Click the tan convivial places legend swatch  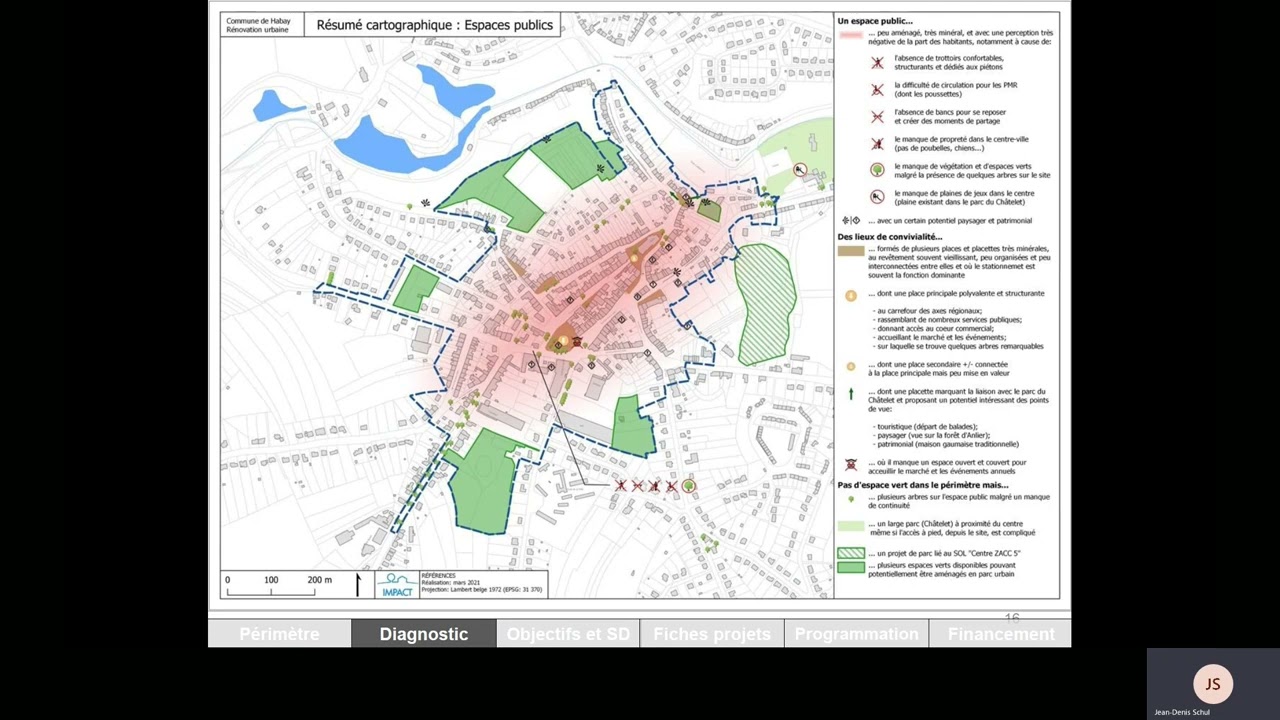click(851, 250)
